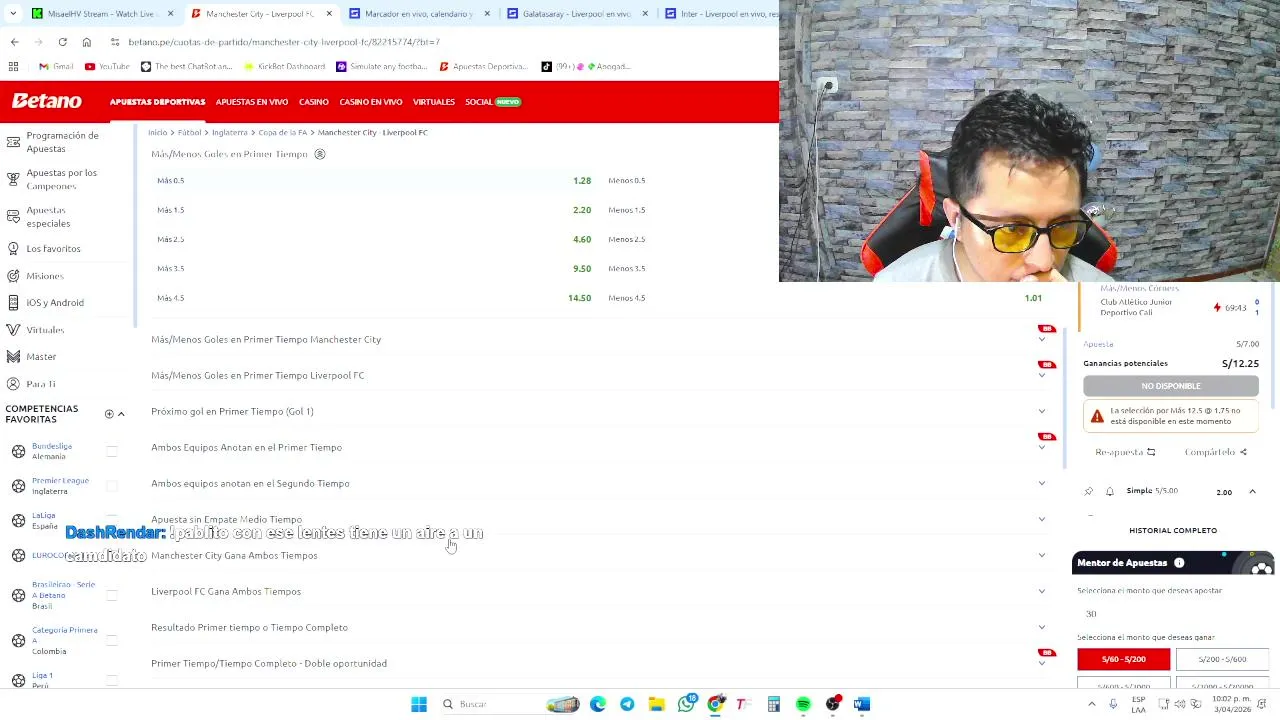The width and height of the screenshot is (1280, 720).
Task: Open Apuestas especiales sidebar icon
Action: point(13,216)
